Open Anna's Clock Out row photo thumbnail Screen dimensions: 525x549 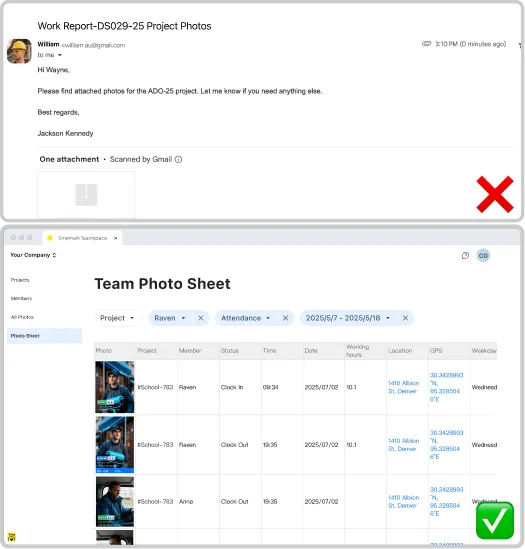point(115,501)
